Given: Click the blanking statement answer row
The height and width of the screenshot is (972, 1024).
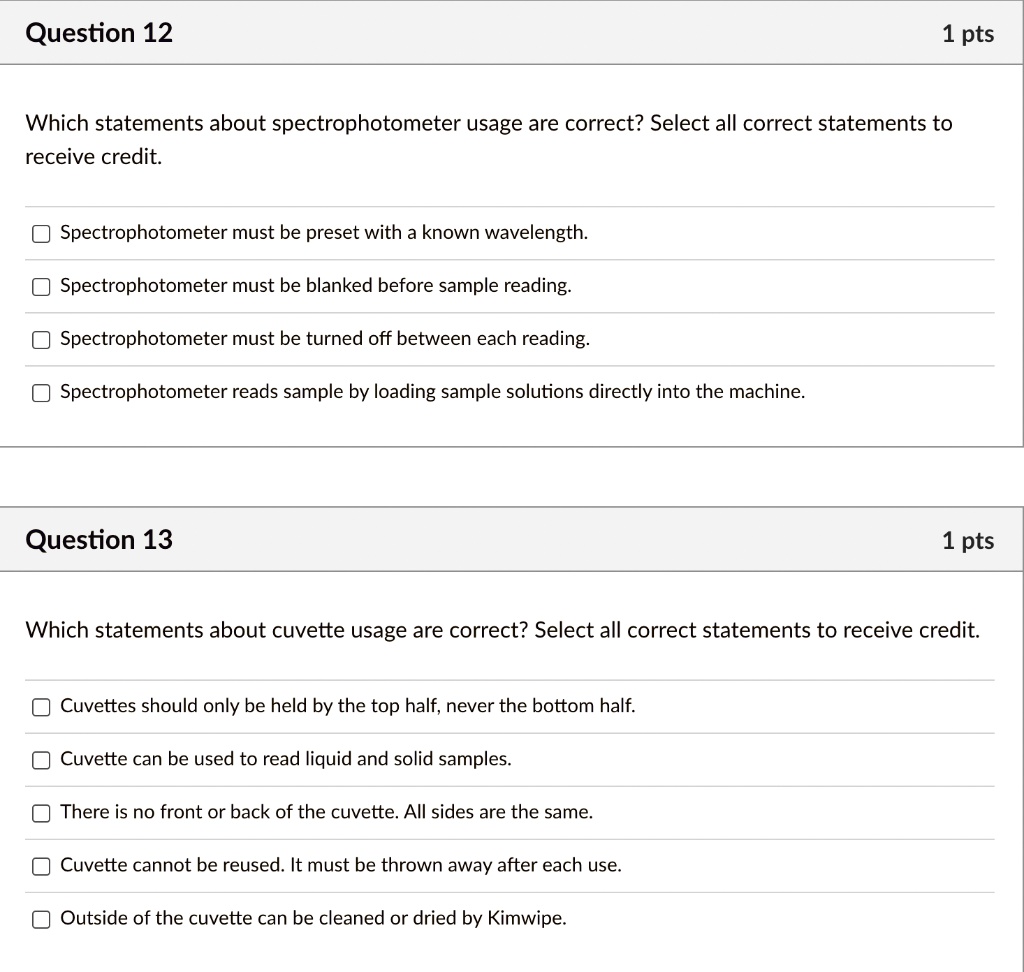Looking at the screenshot, I should coord(316,286).
